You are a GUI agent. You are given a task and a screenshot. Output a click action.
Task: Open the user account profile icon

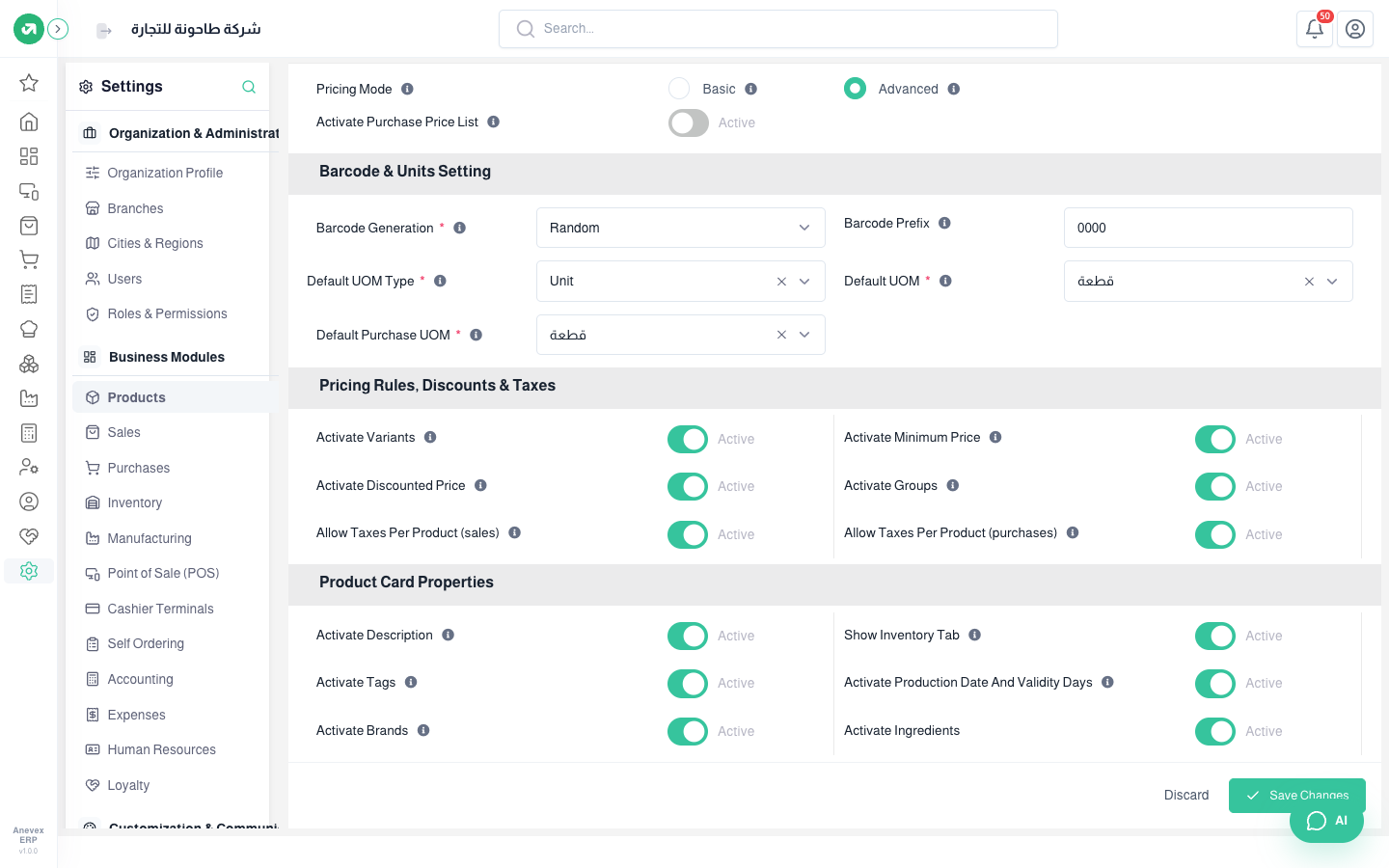[x=1355, y=29]
